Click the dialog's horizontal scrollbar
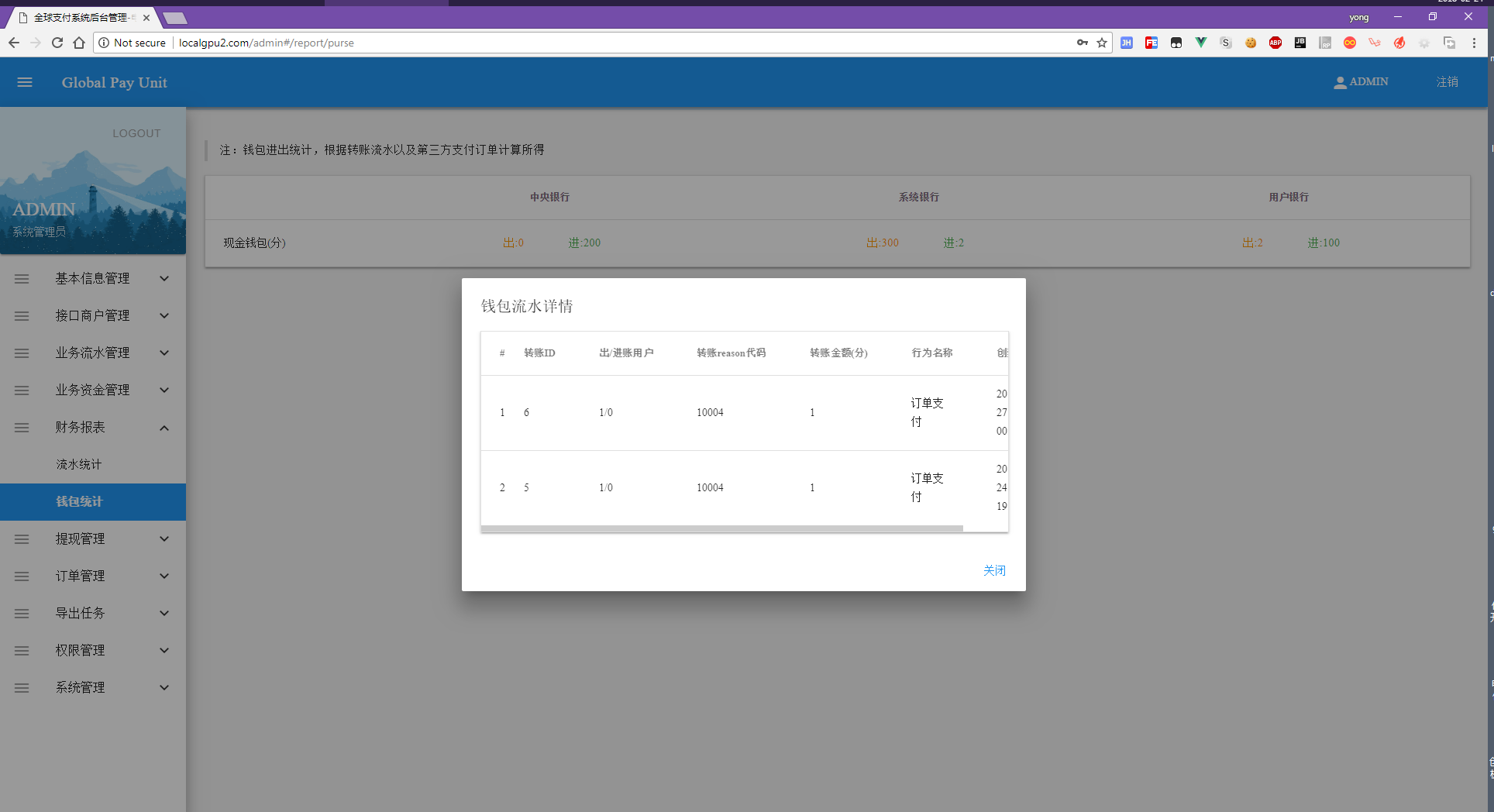 pos(721,528)
